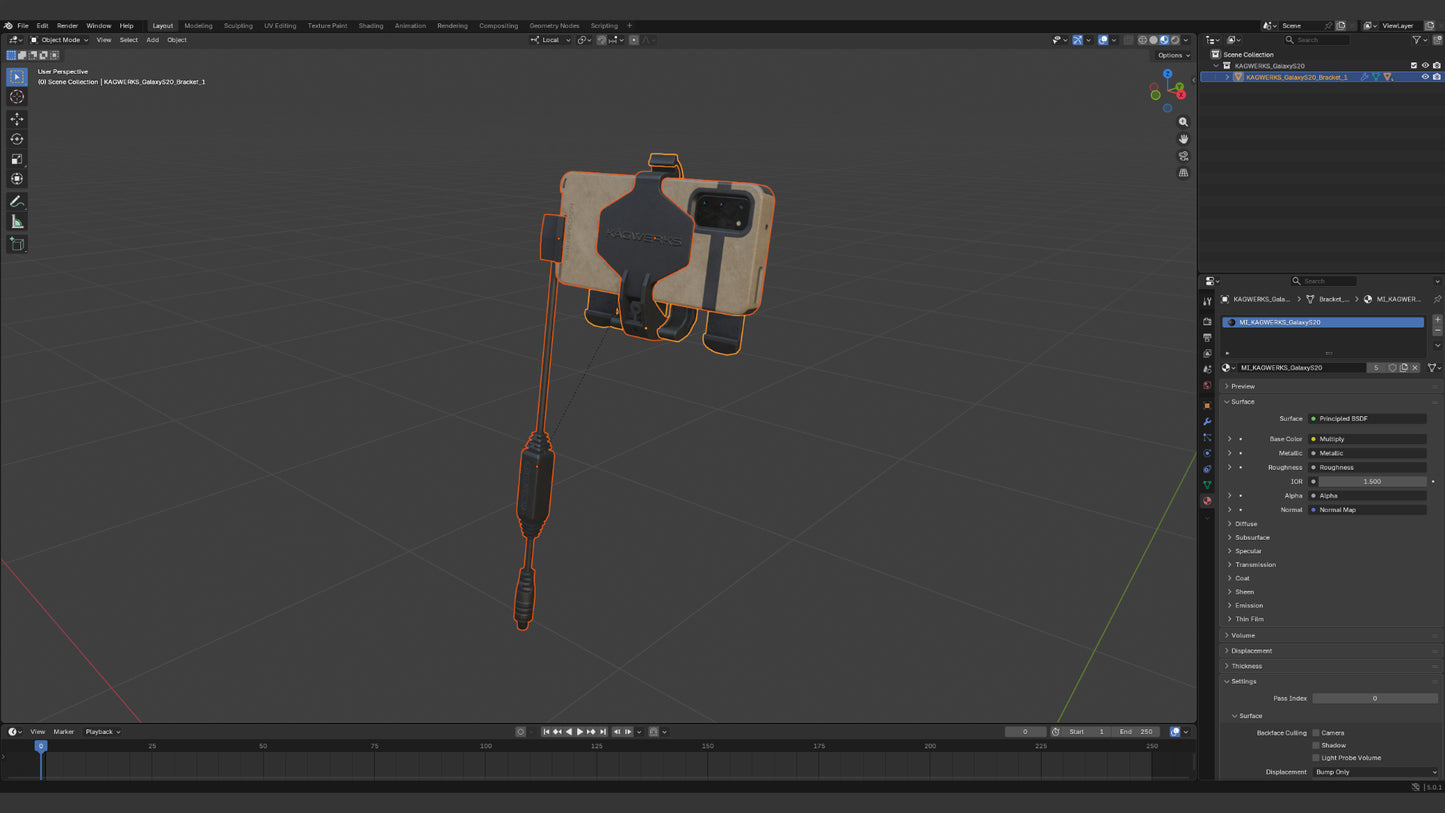Viewport: 1445px width, 813px height.
Task: Open the Object Mode dropdown
Action: click(x=59, y=40)
